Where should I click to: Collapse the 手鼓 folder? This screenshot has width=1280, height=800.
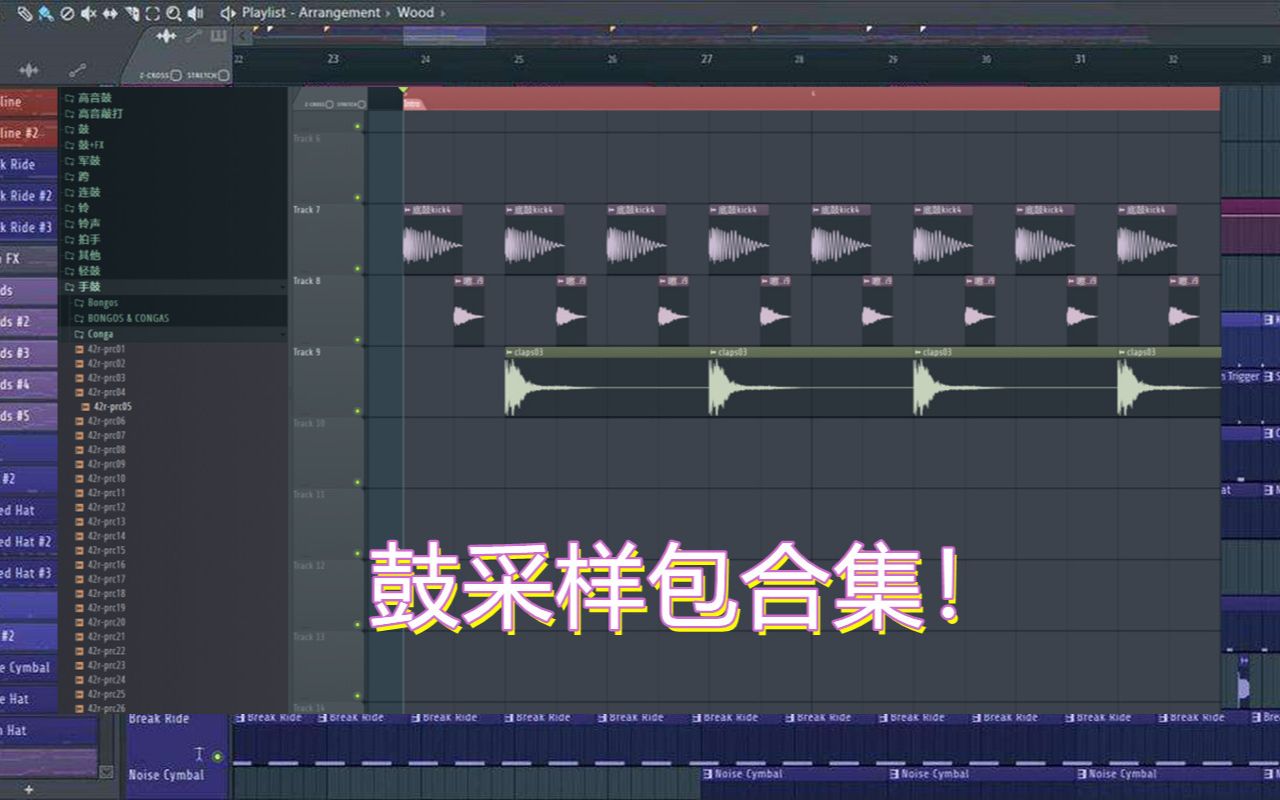point(83,286)
